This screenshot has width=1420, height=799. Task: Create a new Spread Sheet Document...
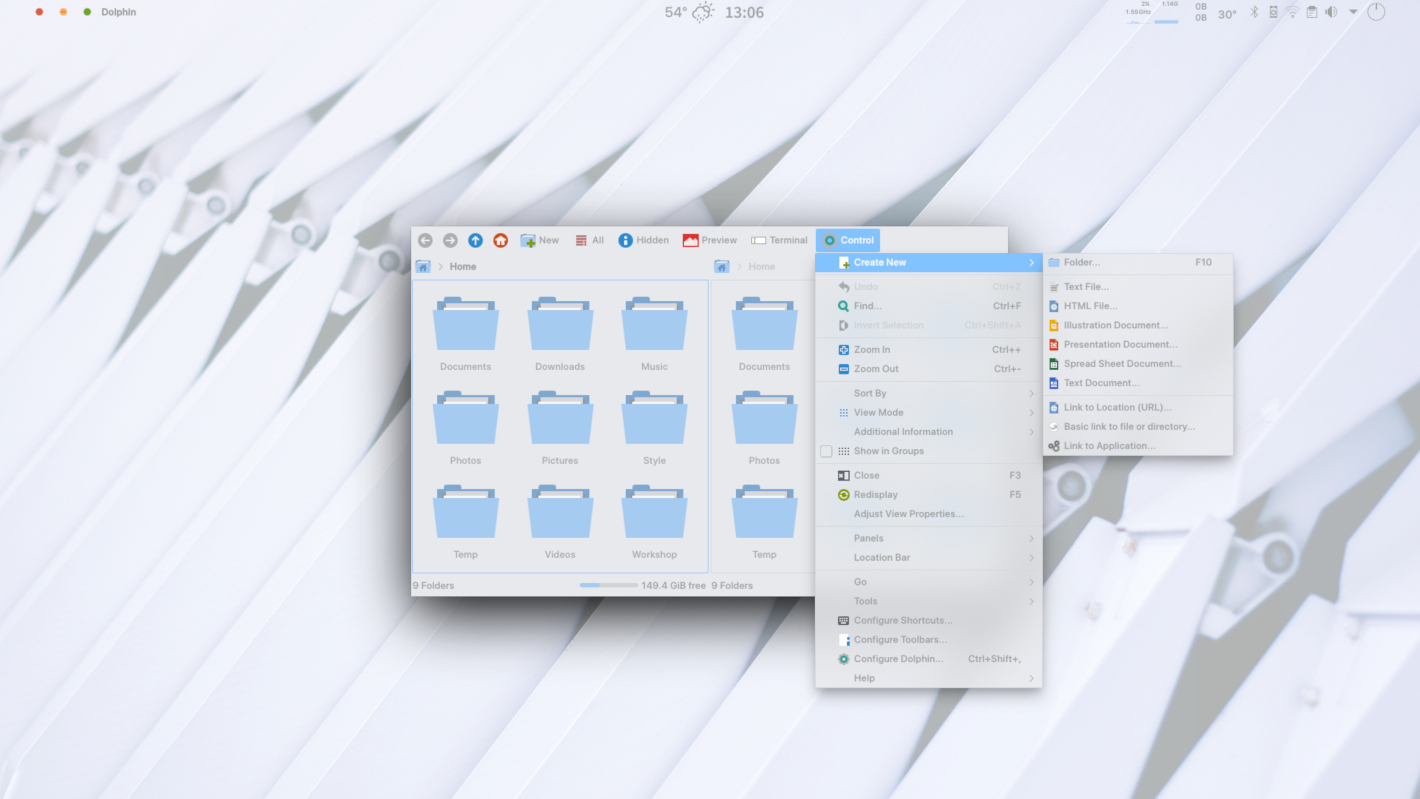click(x=1137, y=364)
